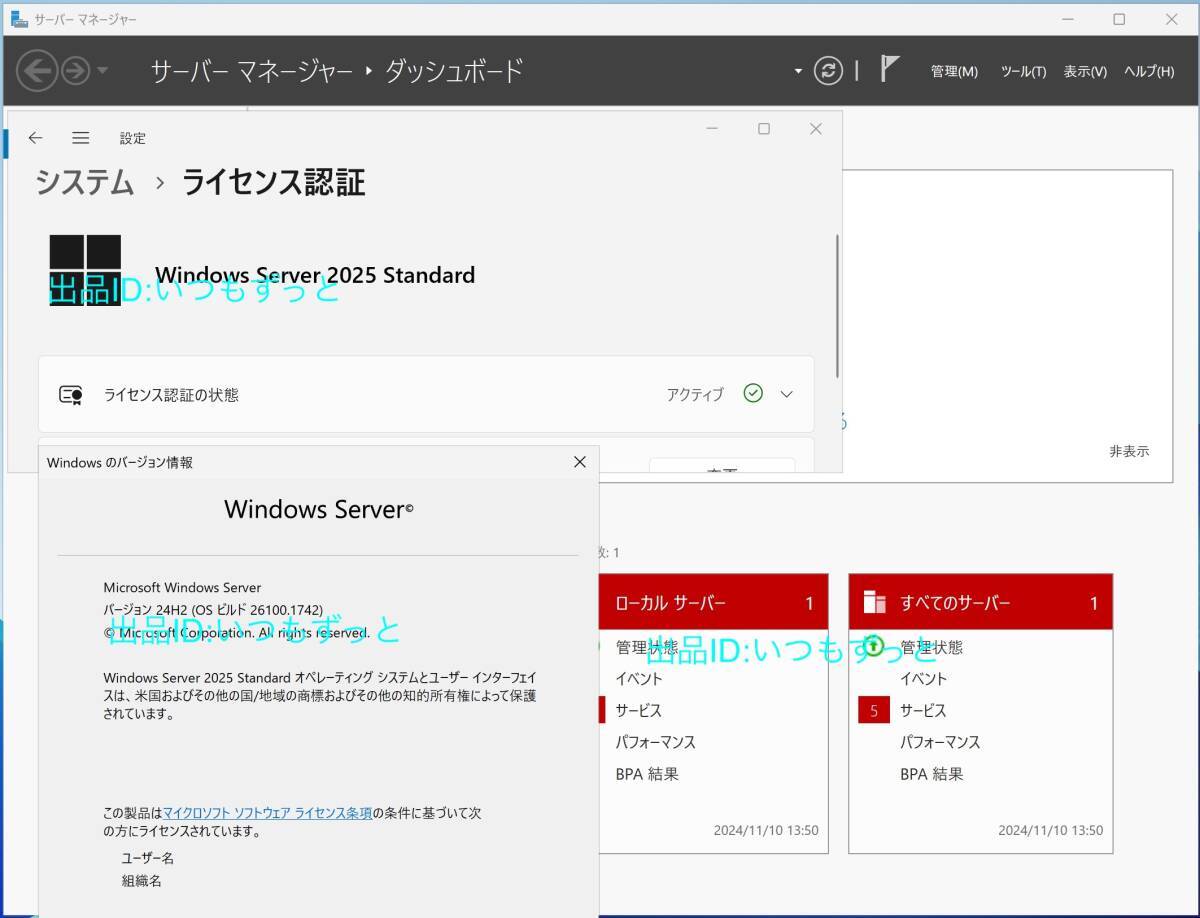
Task: Open 管理状態 in the ローカル サーバー tile
Action: (646, 647)
